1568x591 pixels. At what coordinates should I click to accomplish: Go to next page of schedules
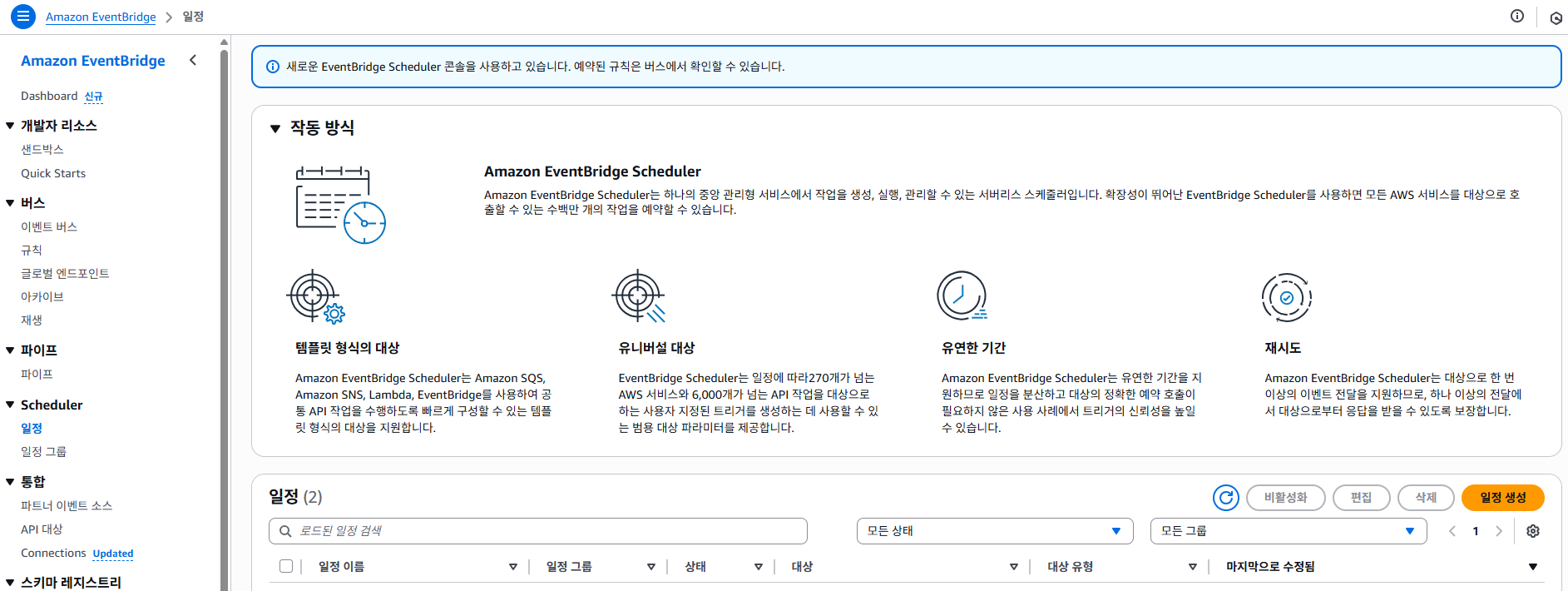tap(1499, 531)
